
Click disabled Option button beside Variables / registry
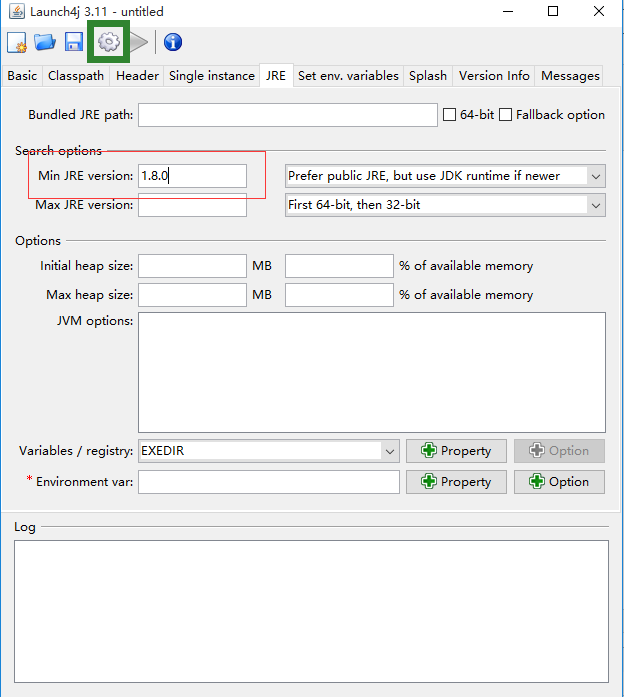pos(559,451)
